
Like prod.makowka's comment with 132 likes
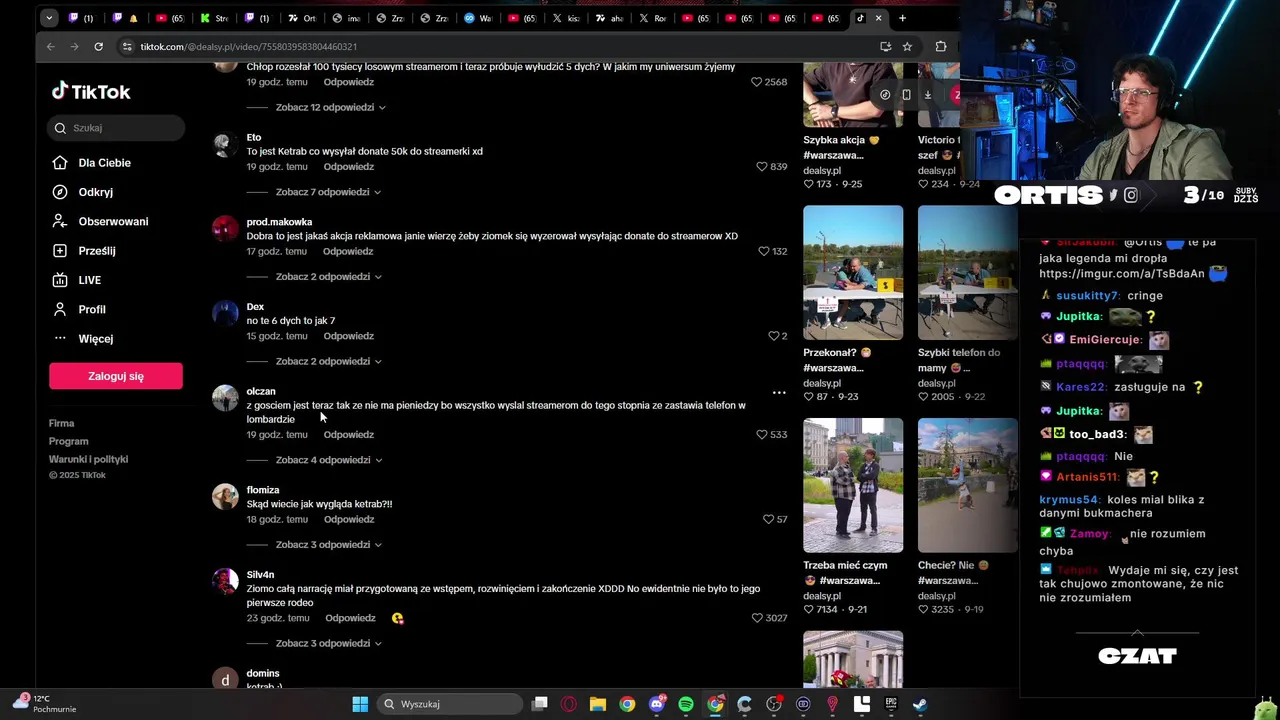point(764,251)
